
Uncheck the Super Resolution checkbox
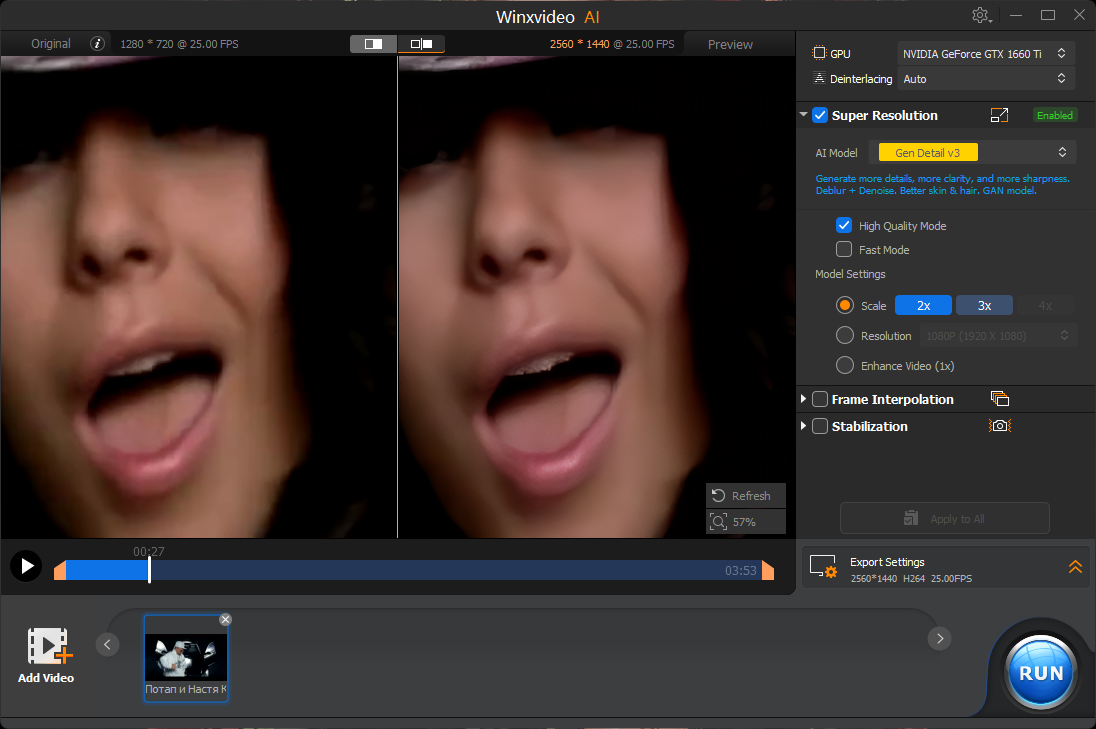click(x=820, y=116)
